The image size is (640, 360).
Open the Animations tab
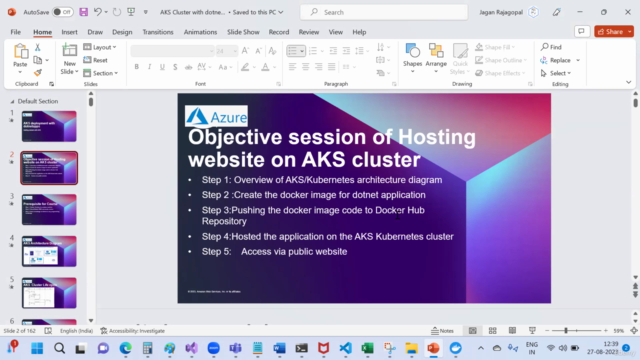tap(200, 32)
